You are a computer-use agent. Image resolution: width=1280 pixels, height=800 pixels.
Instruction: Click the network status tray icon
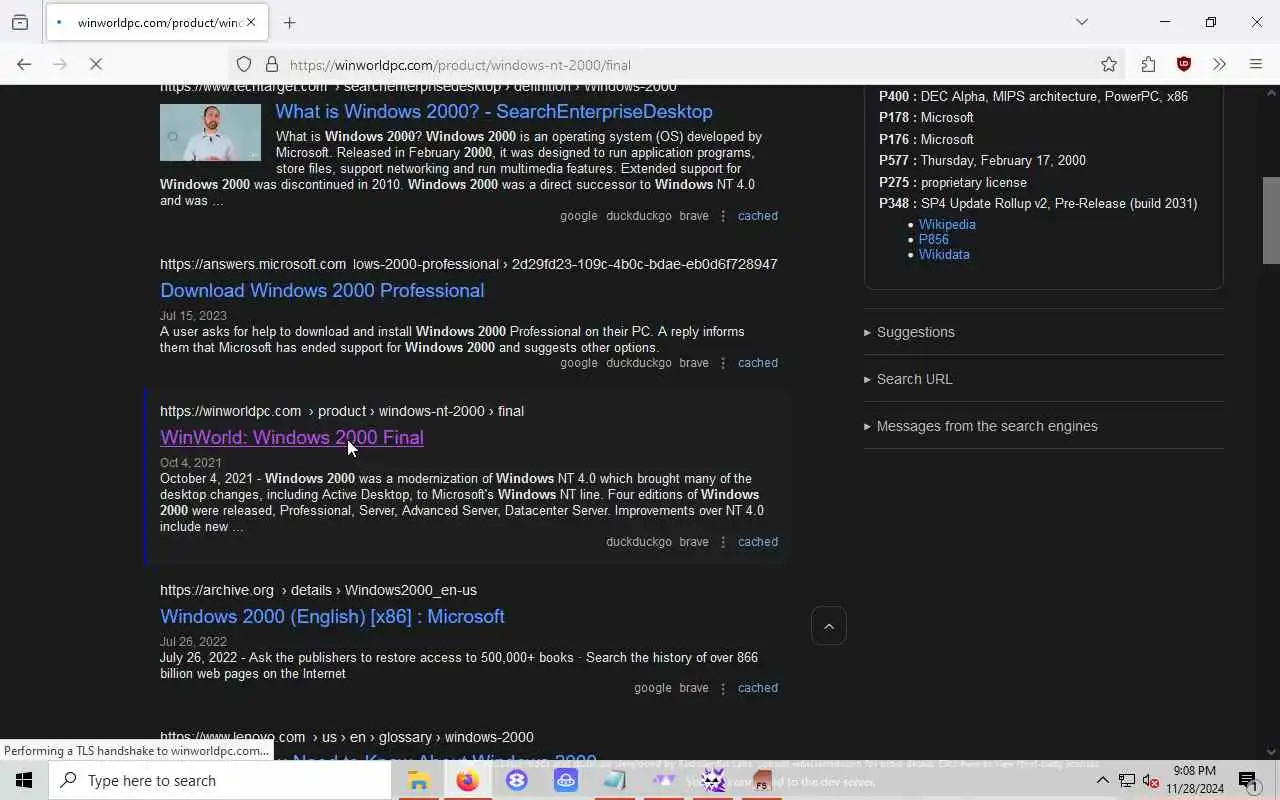click(x=1127, y=780)
